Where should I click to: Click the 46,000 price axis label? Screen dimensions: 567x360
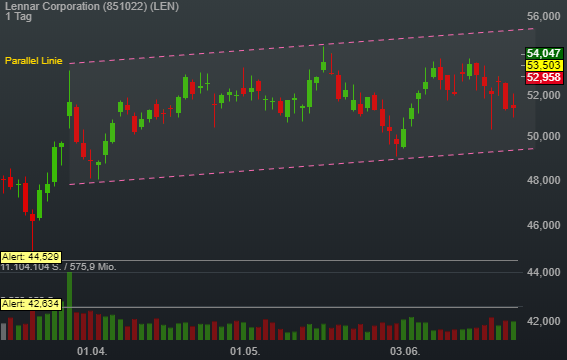pos(543,225)
